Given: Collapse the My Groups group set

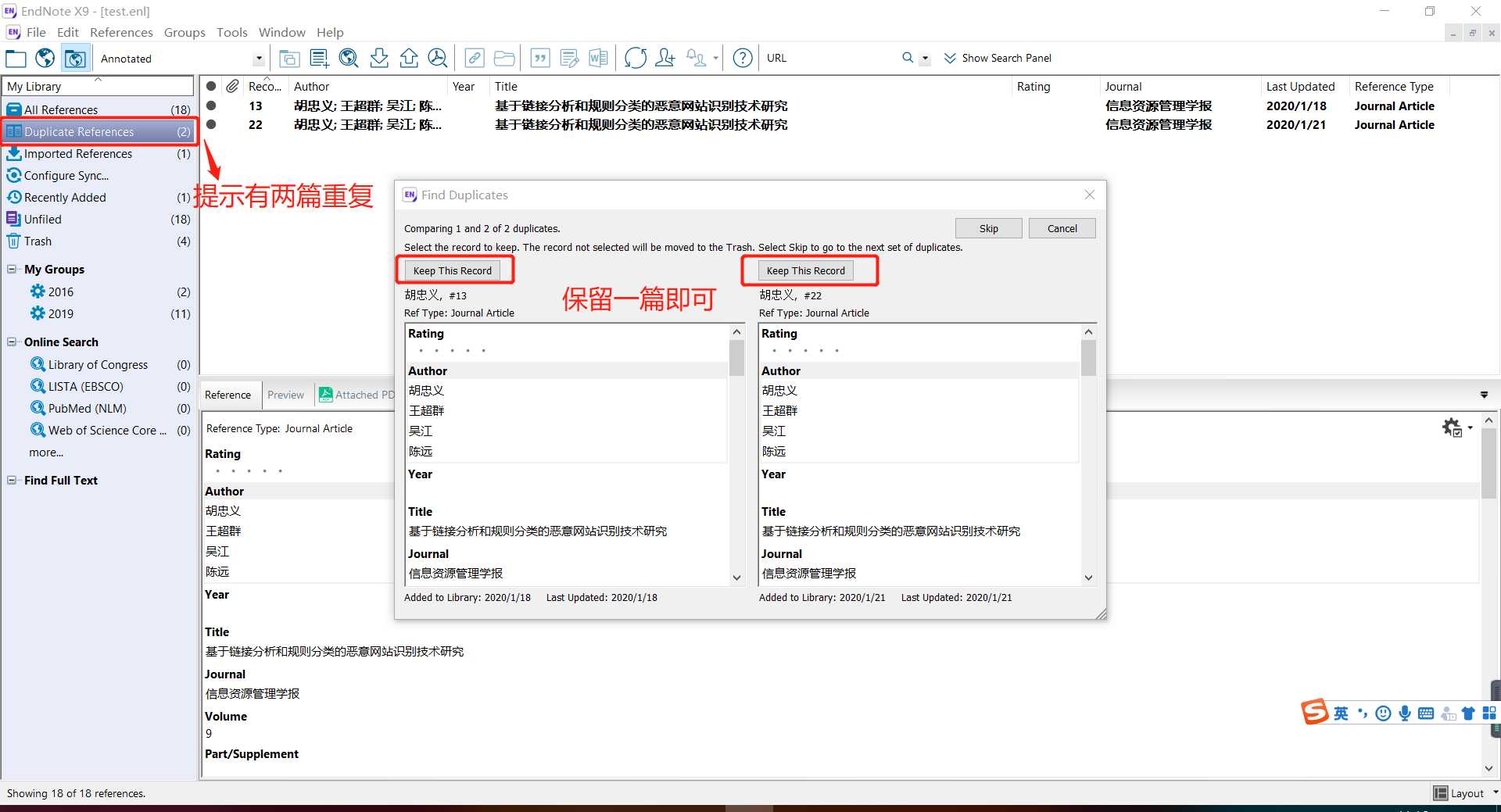Looking at the screenshot, I should pyautogui.click(x=12, y=269).
